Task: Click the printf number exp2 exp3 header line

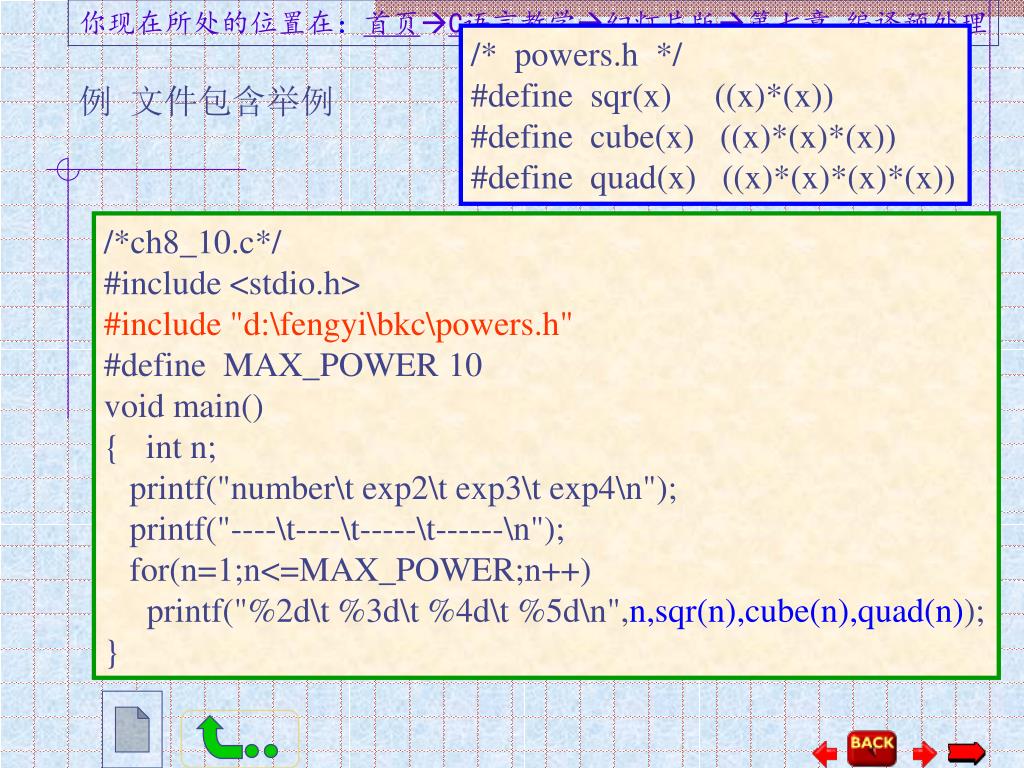Action: 403,489
